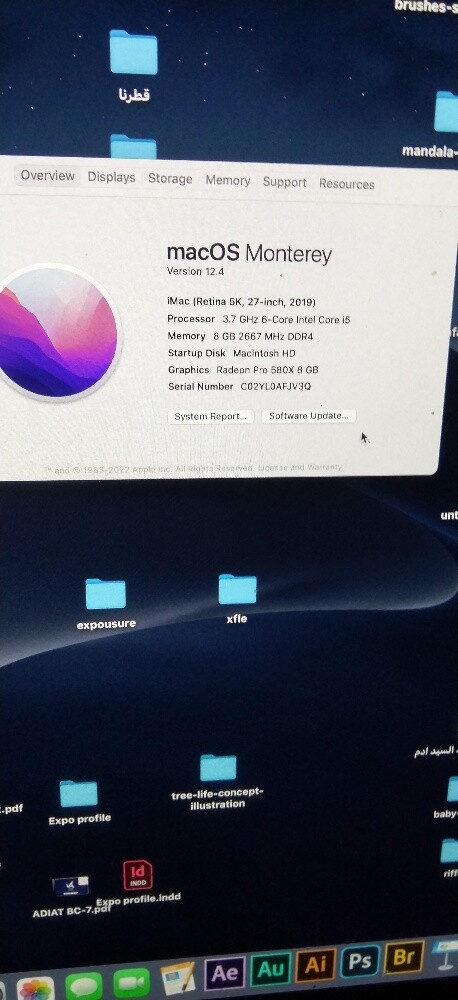Open the Photos app in the dock
The width and height of the screenshot is (458, 1000).
36,988
